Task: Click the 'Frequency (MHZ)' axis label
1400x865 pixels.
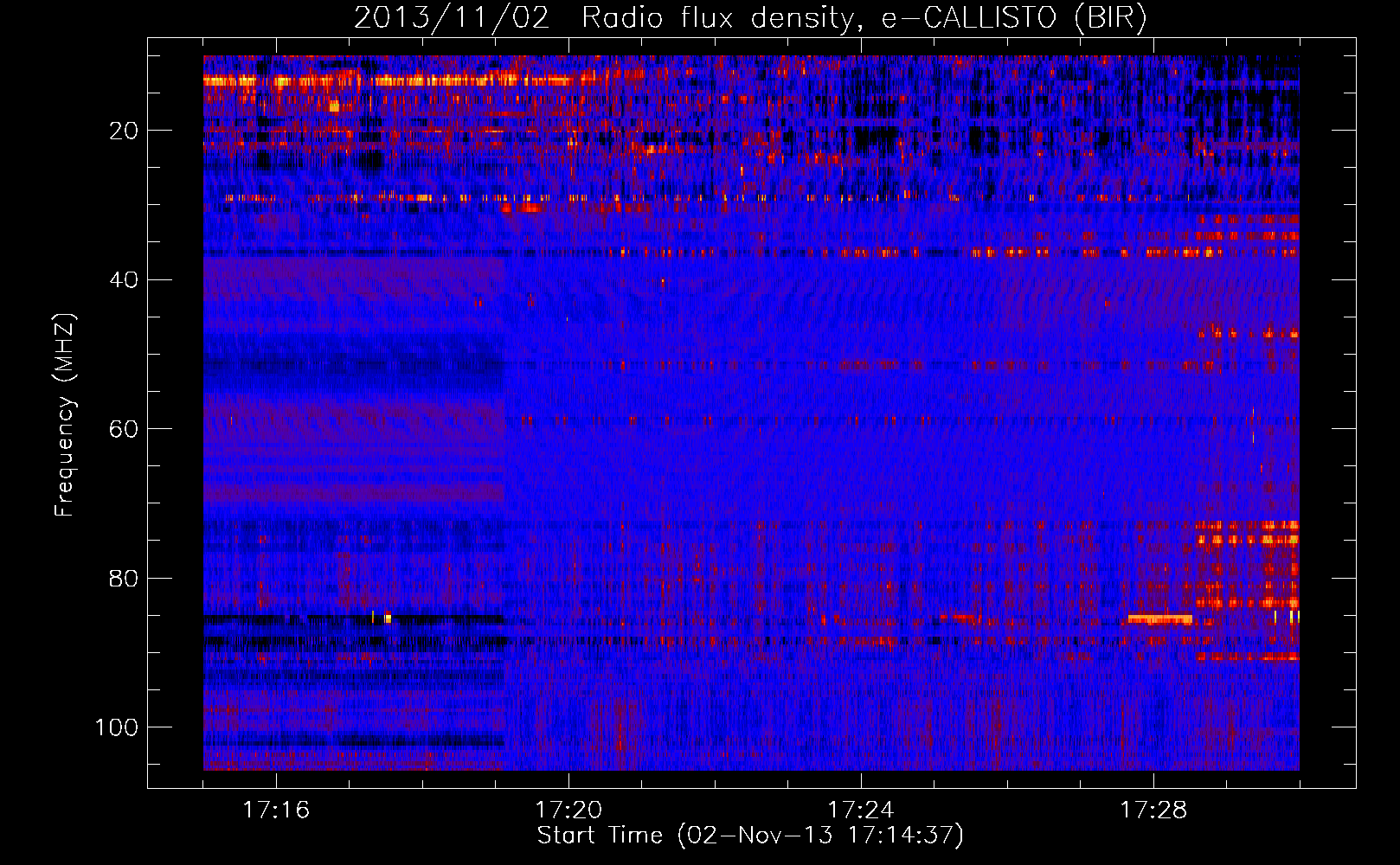Action: [x=65, y=414]
